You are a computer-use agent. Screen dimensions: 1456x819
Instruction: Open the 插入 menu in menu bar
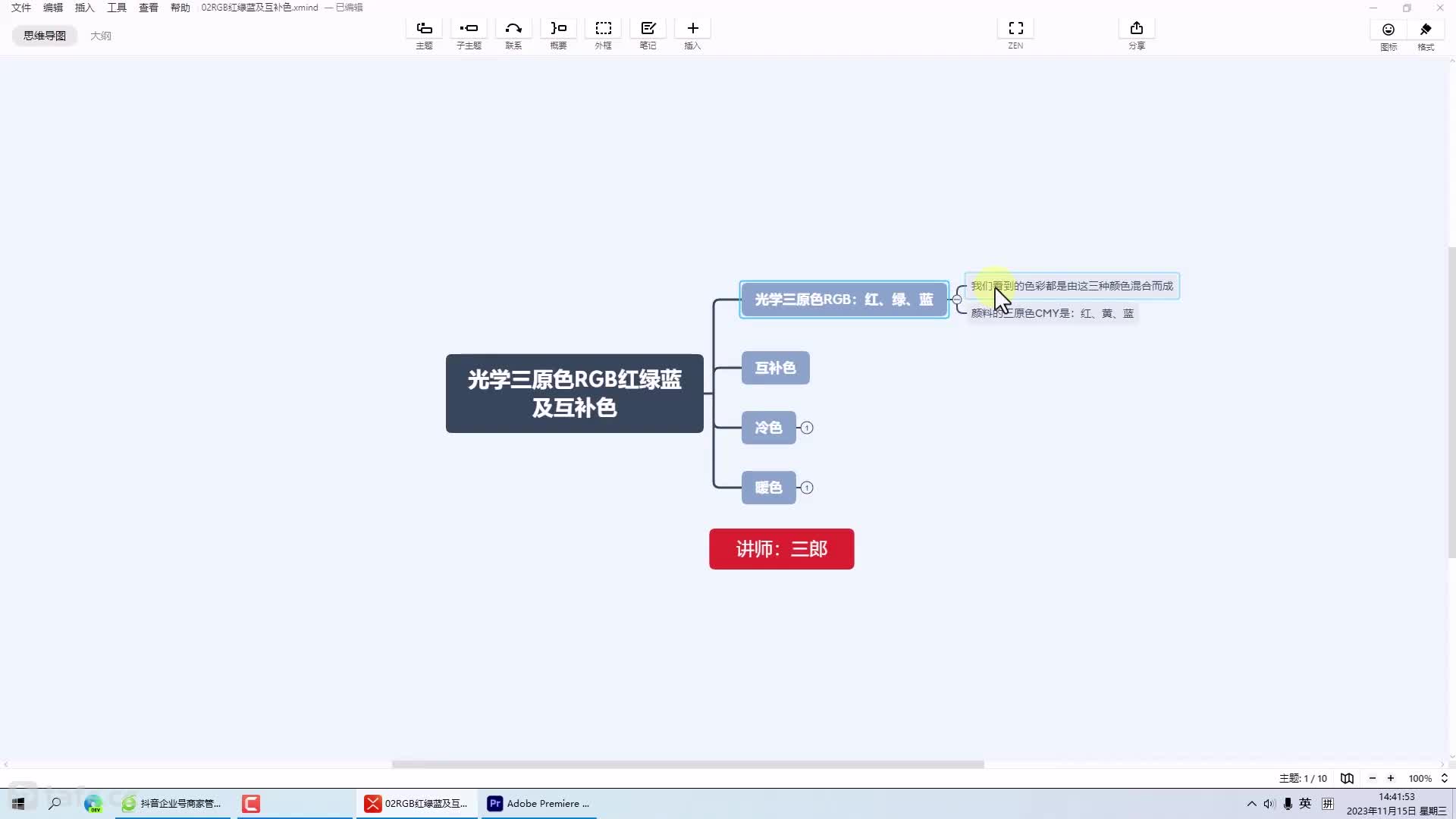coord(85,8)
